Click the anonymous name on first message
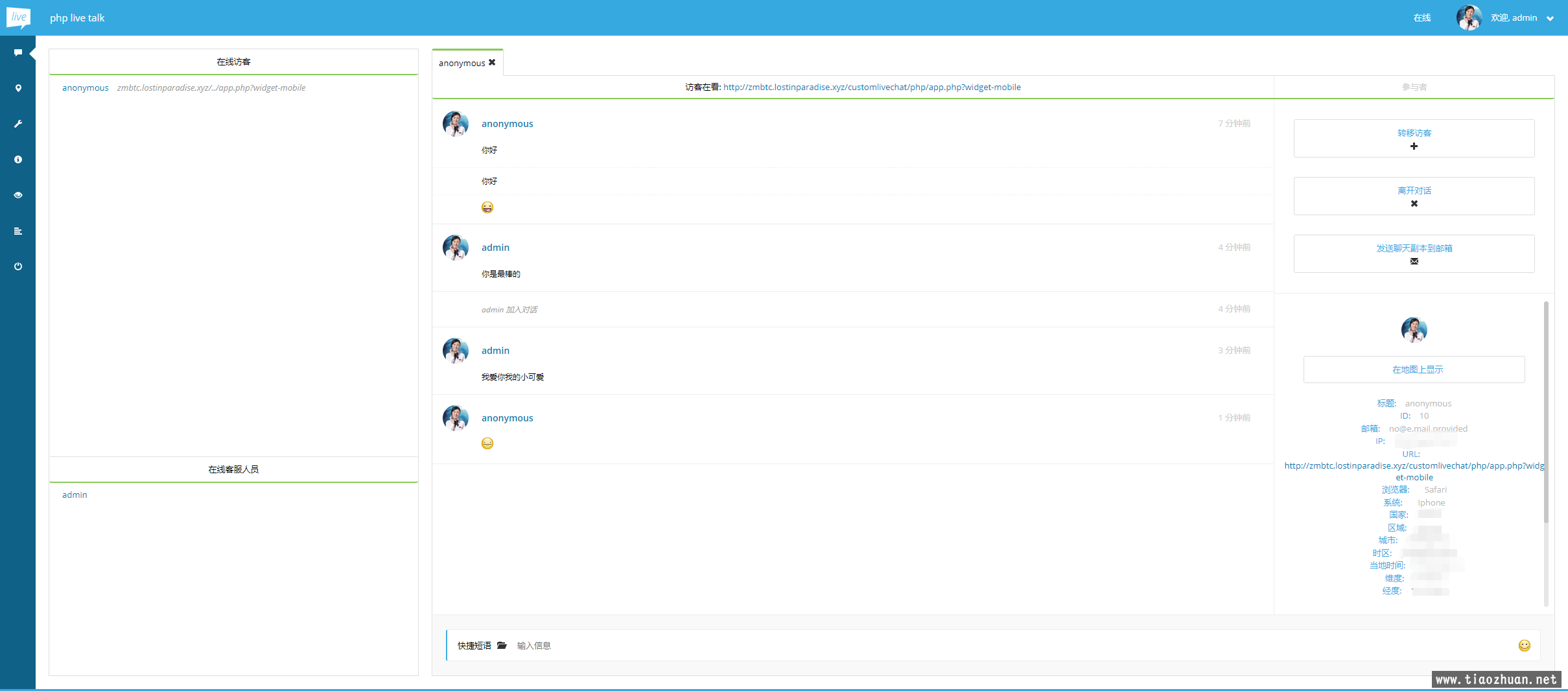Screen dimensions: 1568x691 pos(507,124)
